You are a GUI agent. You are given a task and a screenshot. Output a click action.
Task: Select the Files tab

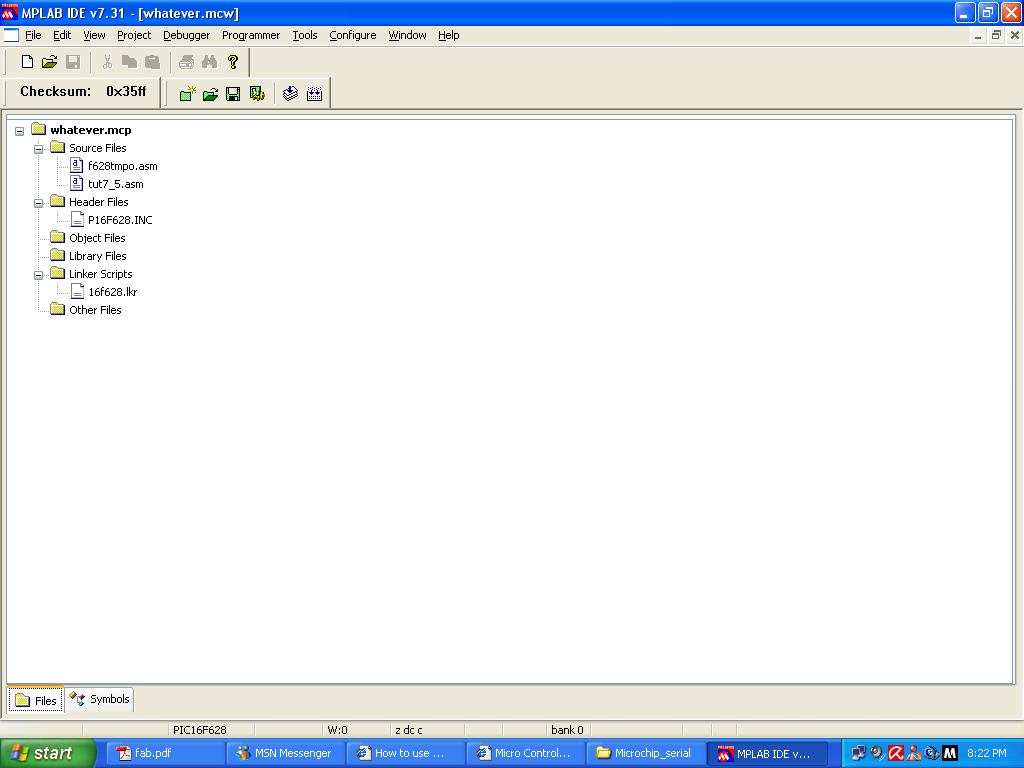pyautogui.click(x=36, y=700)
